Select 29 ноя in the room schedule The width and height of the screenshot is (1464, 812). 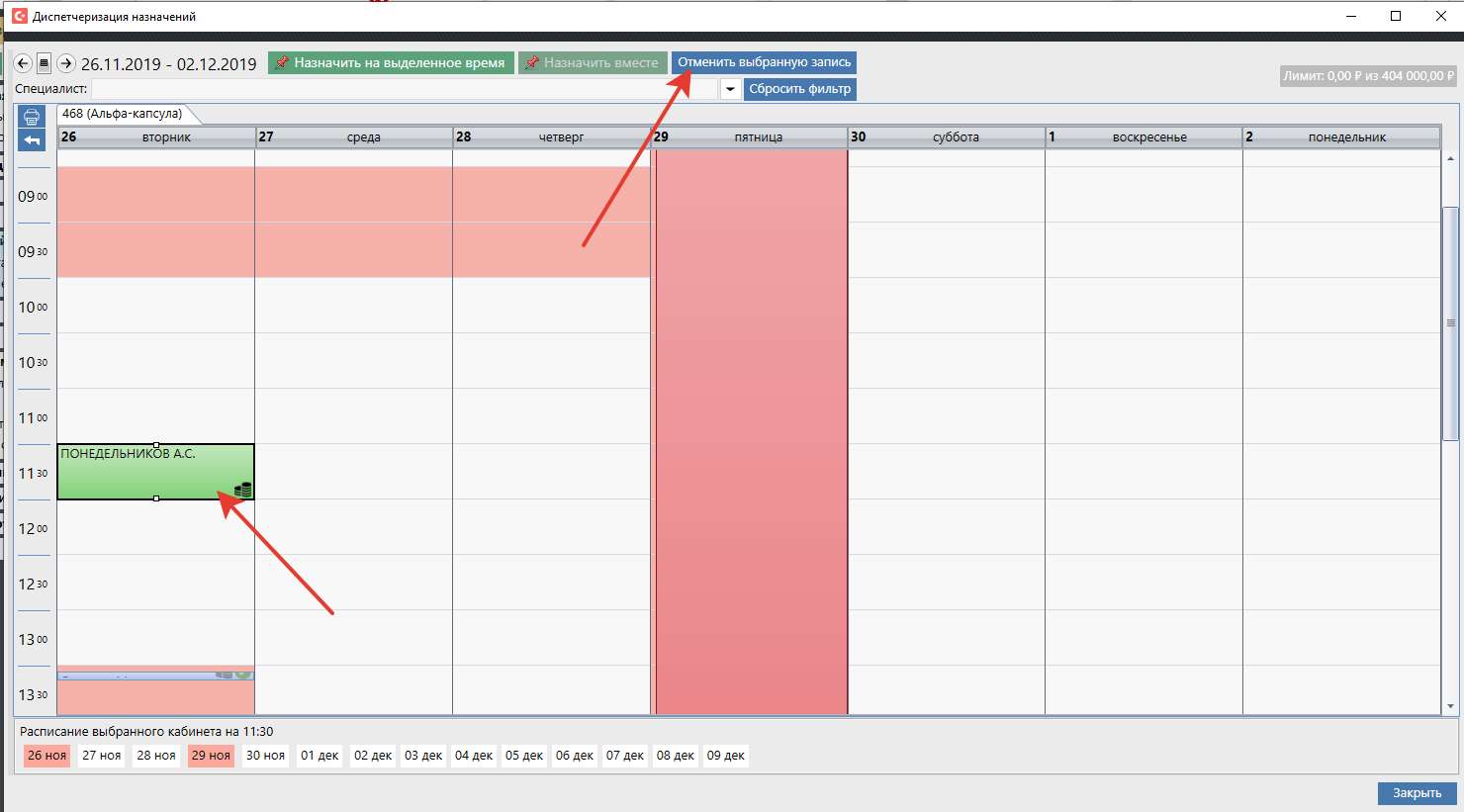[x=211, y=756]
